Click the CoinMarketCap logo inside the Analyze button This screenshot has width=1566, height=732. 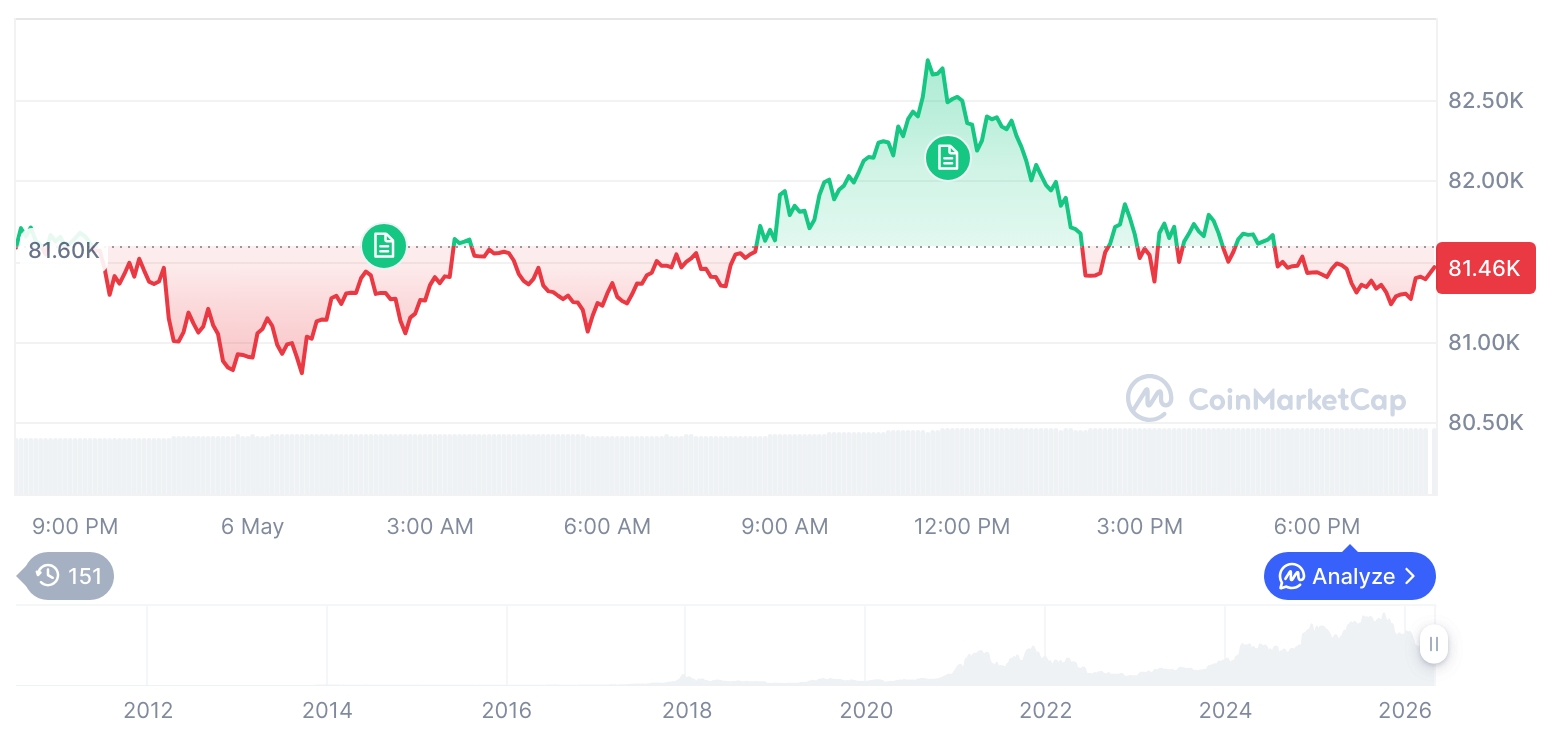click(1292, 576)
